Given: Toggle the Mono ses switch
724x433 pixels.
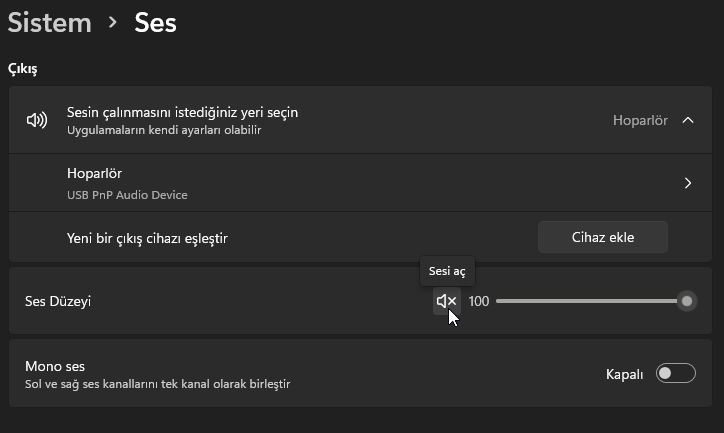Looking at the screenshot, I should [676, 373].
